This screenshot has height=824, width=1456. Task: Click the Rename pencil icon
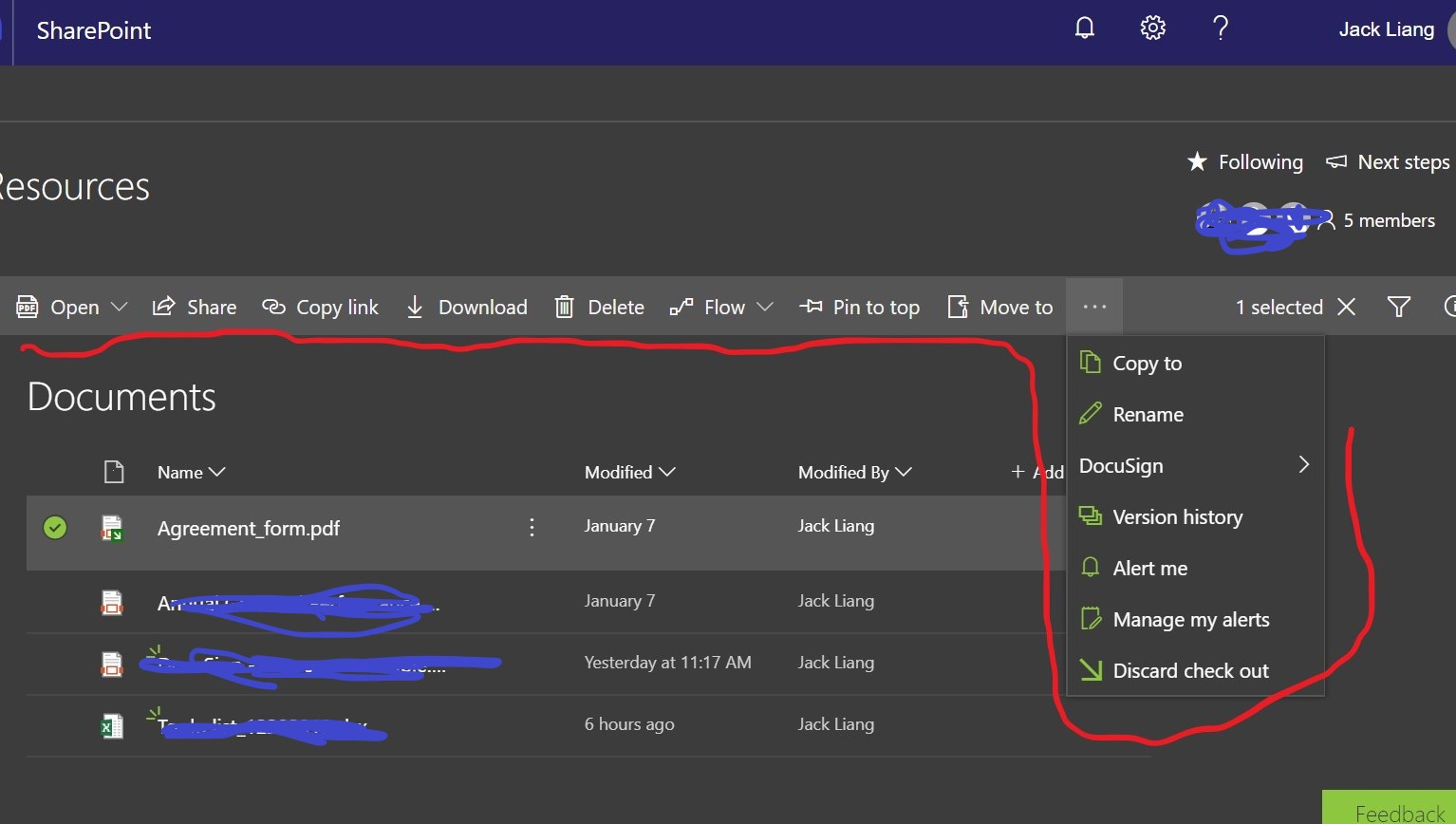pos(1091,413)
